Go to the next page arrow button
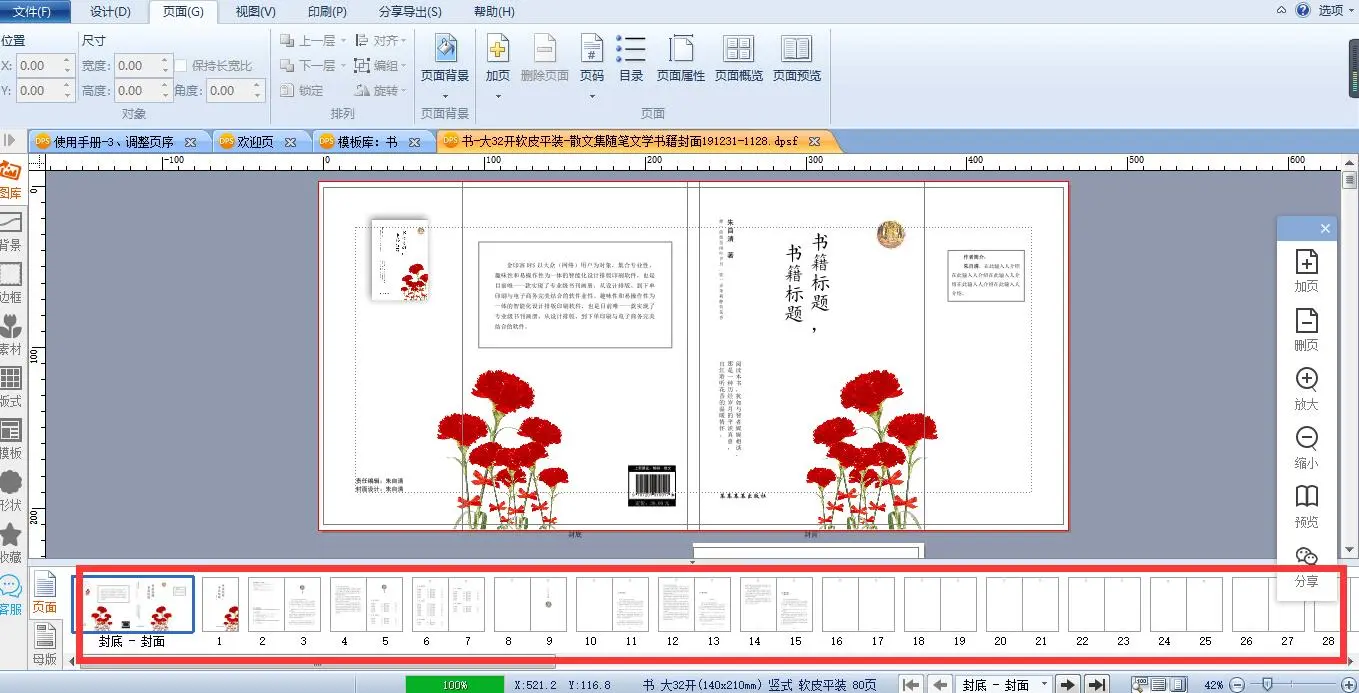 pos(1068,685)
